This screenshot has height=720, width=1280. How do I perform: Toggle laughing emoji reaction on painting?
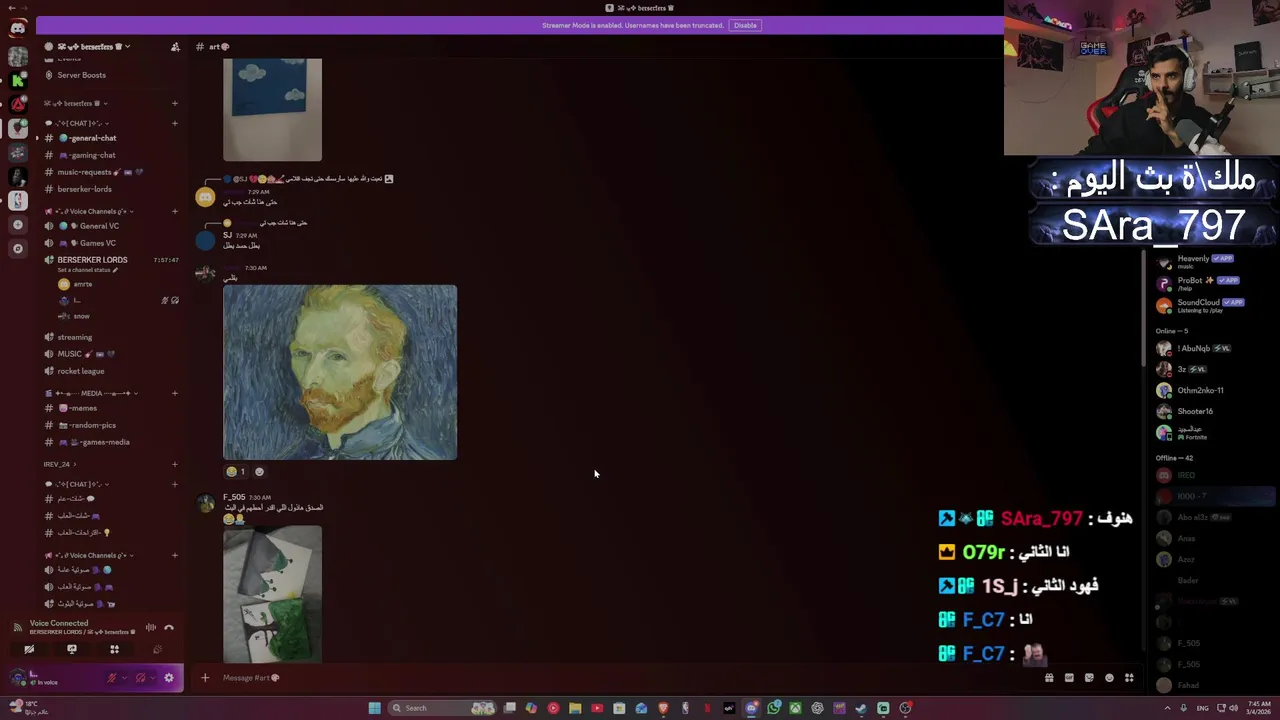[236, 472]
